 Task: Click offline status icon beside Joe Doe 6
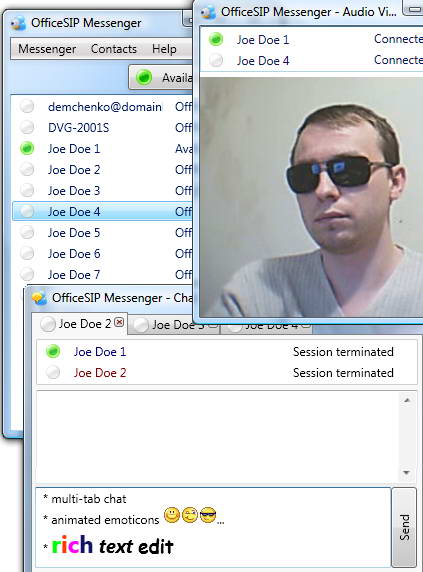click(27, 253)
